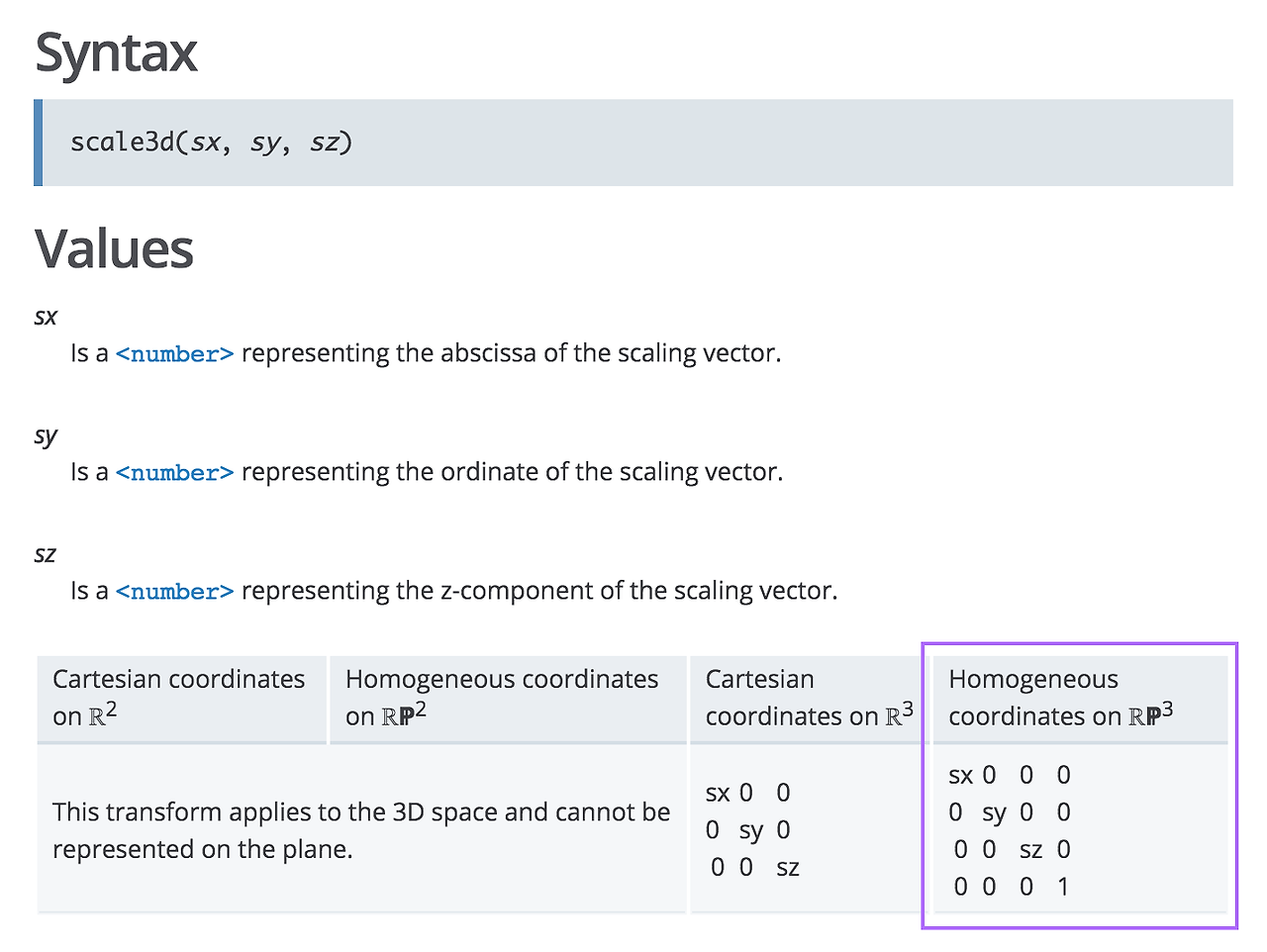1267x952 pixels.
Task: Click the ordinate description sentence
Action: pos(427,472)
